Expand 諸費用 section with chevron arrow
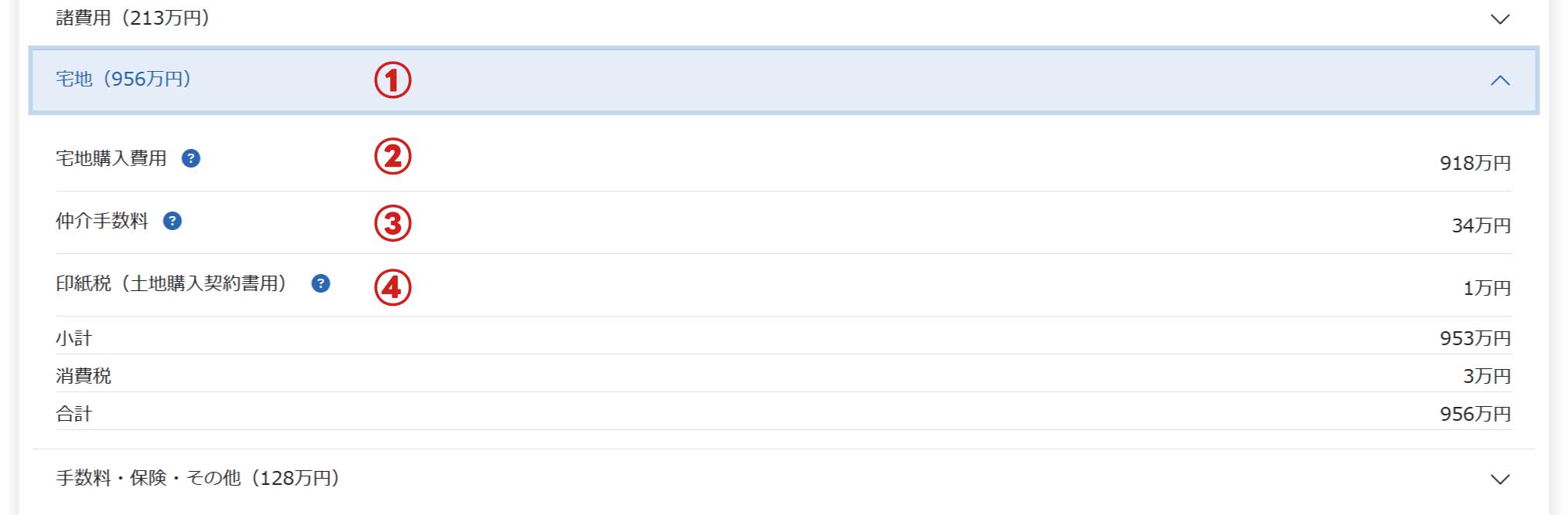Viewport: 1568px width, 515px height. click(1499, 19)
